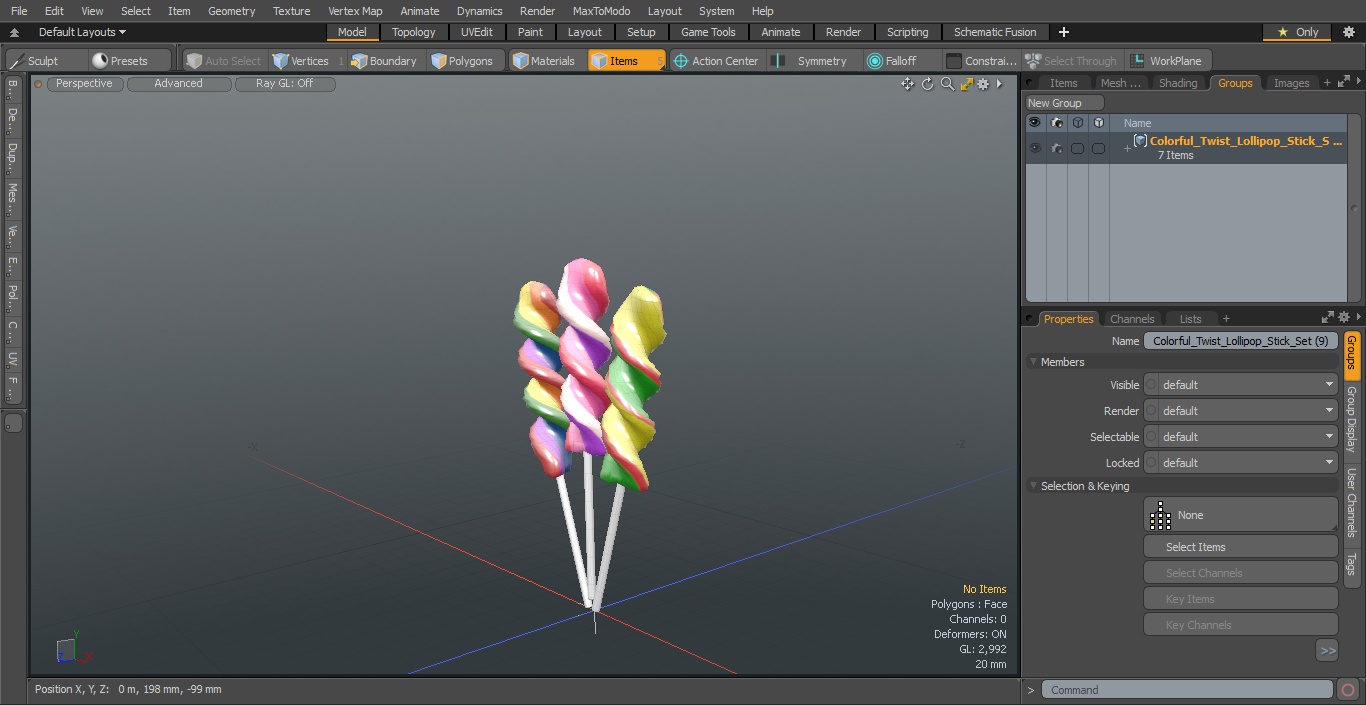
Task: Toggle Select Through
Action: (1073, 61)
